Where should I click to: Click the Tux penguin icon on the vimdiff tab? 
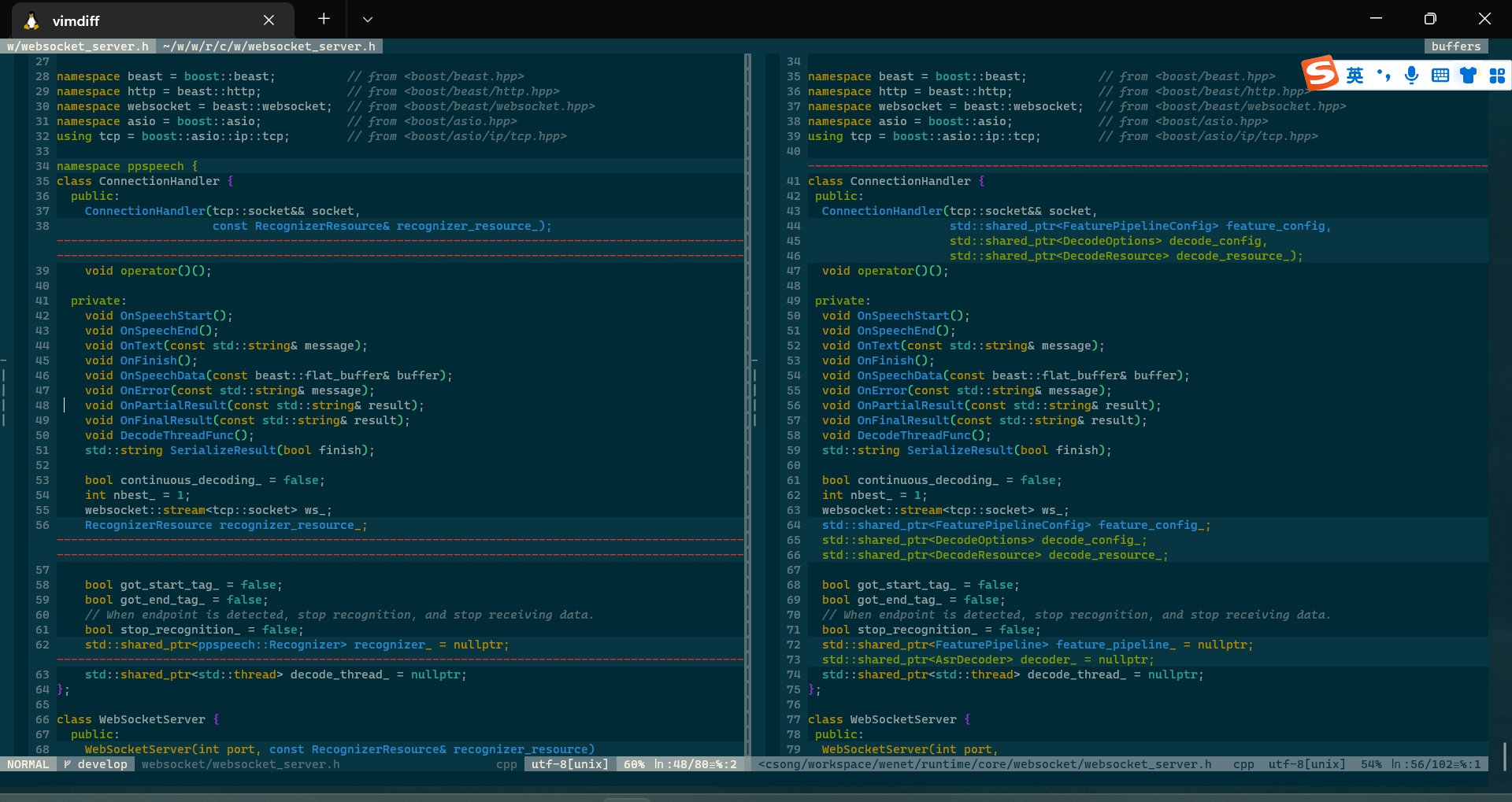(31, 20)
